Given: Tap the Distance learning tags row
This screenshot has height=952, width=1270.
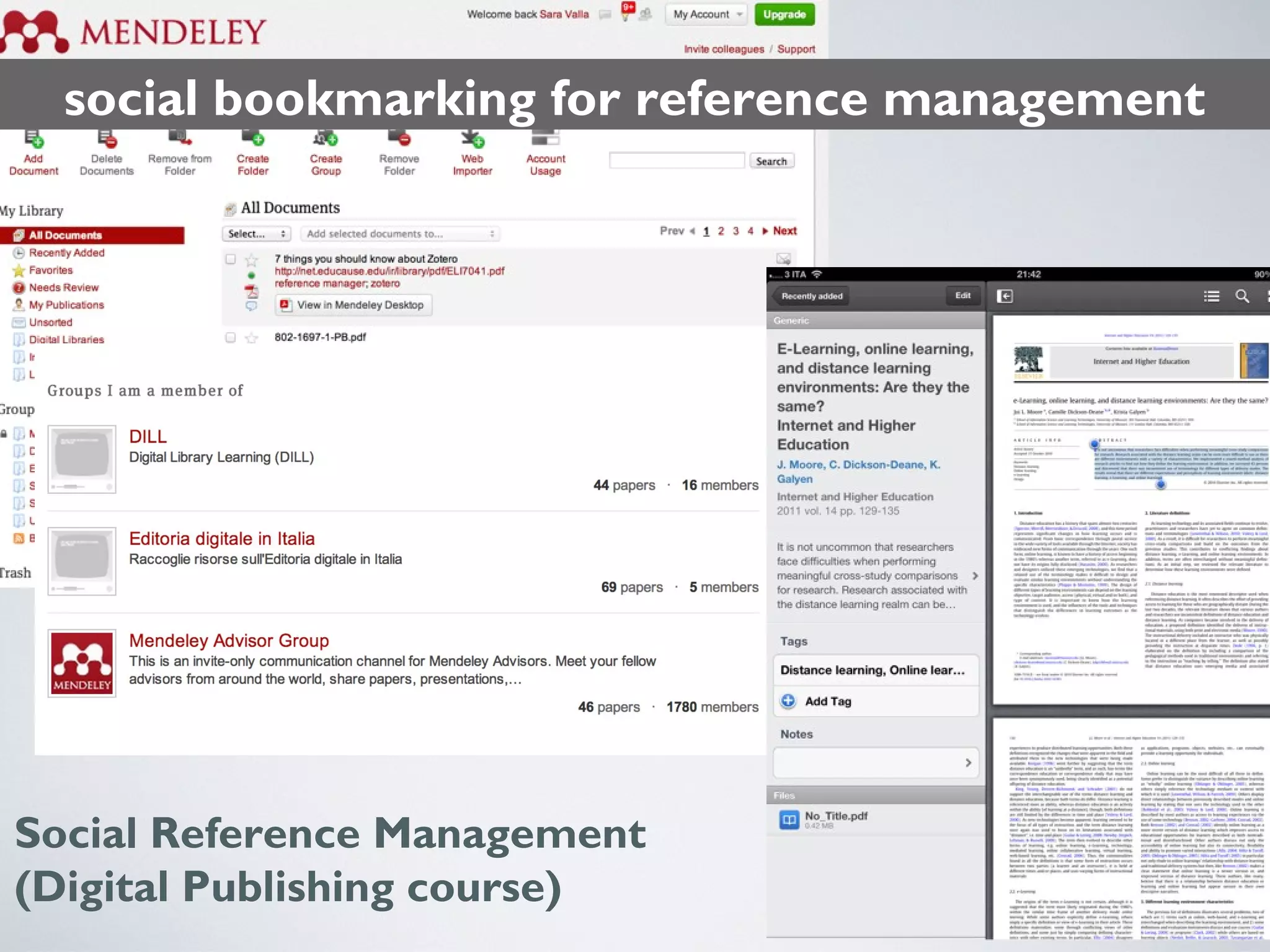Looking at the screenshot, I should (876, 670).
